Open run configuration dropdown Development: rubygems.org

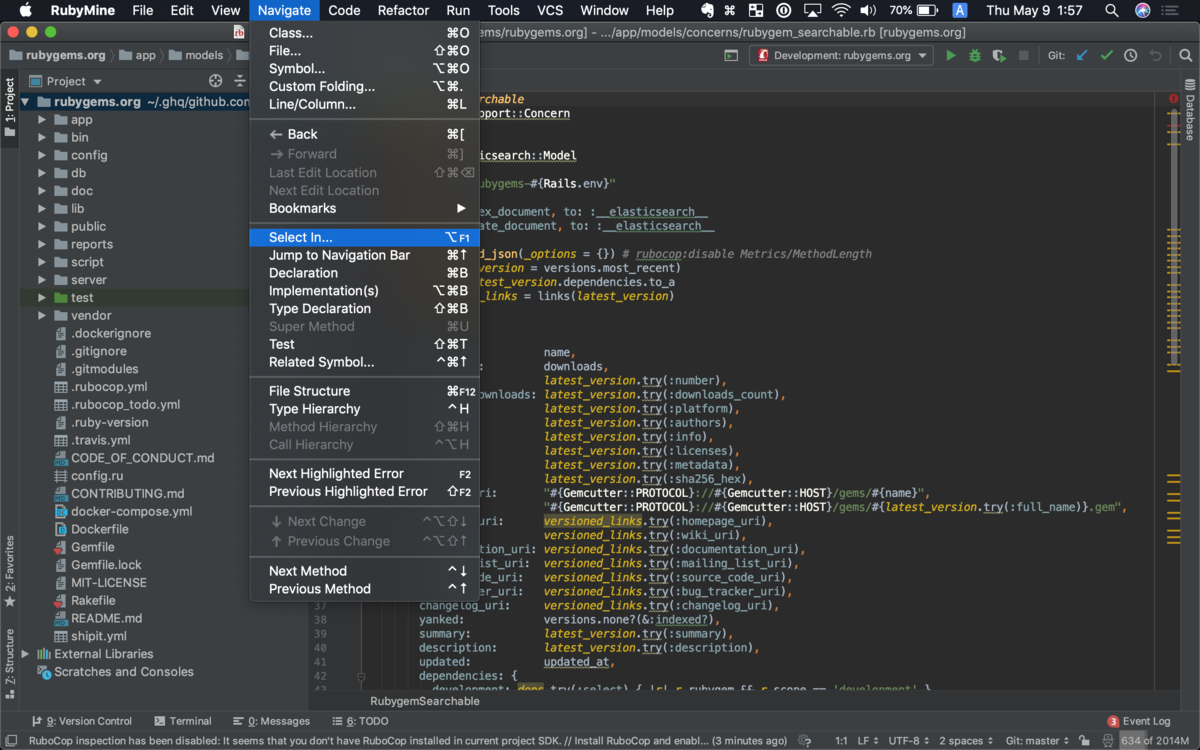(842, 56)
